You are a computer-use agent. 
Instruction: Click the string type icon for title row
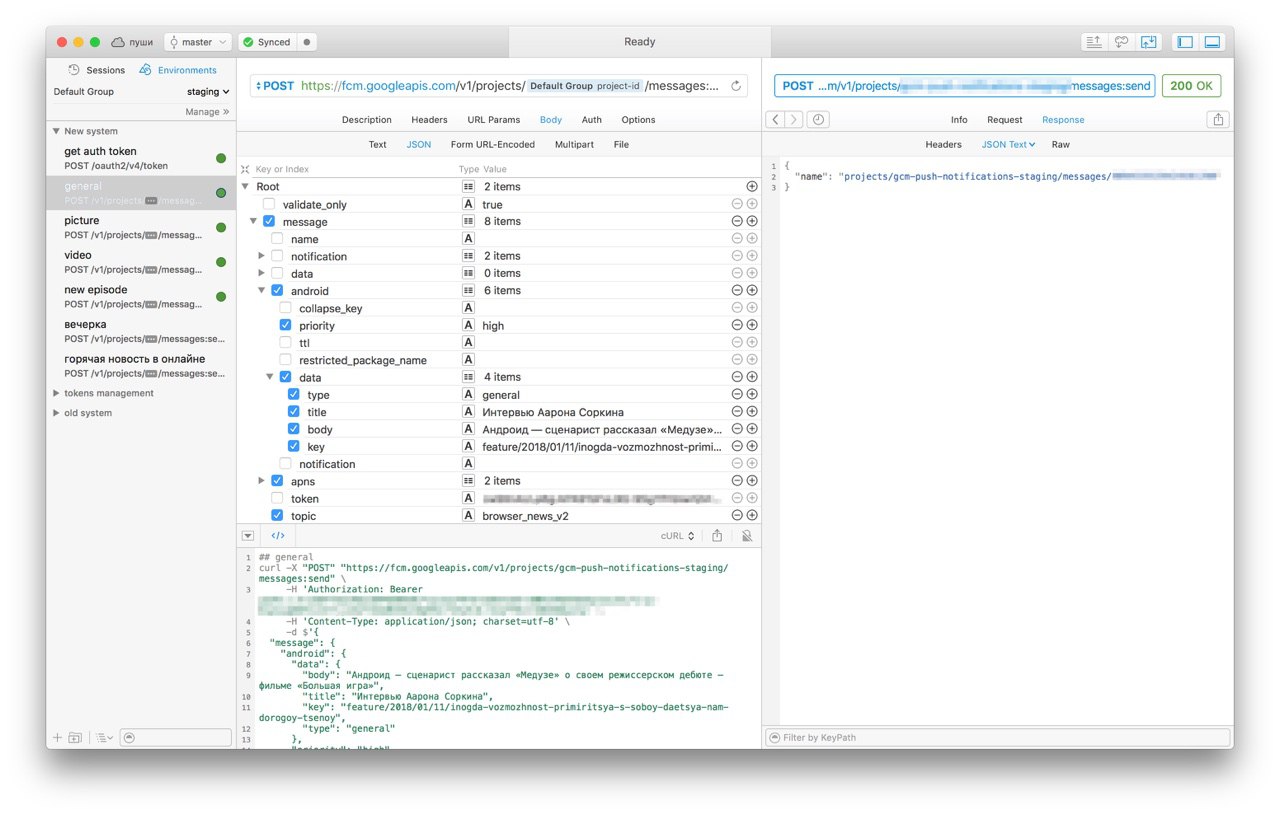467,412
